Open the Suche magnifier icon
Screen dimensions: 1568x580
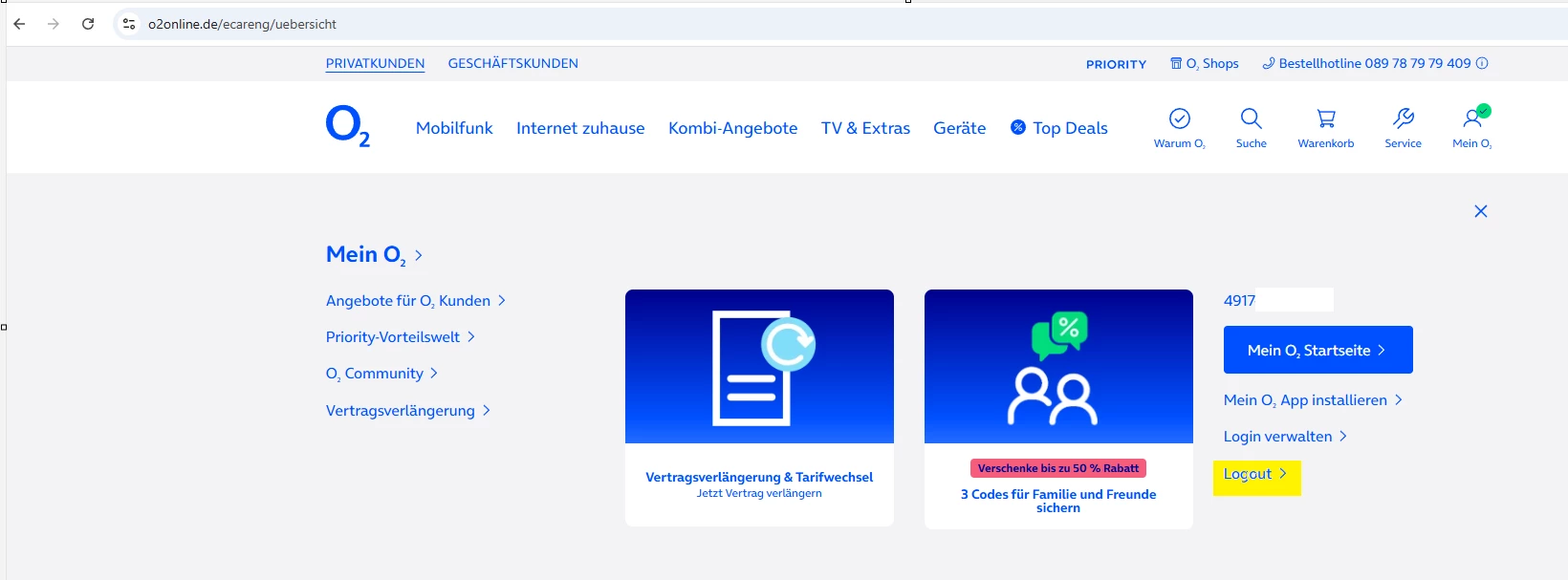pyautogui.click(x=1251, y=118)
